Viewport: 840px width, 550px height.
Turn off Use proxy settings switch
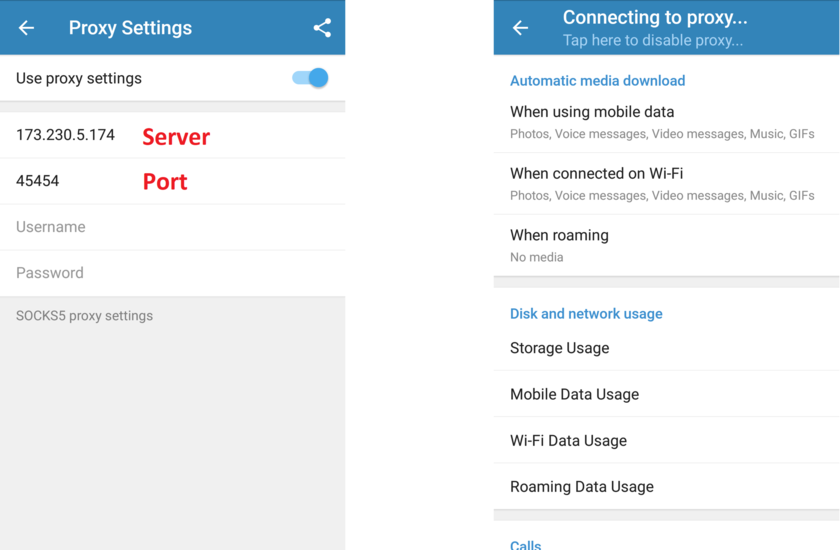point(310,78)
